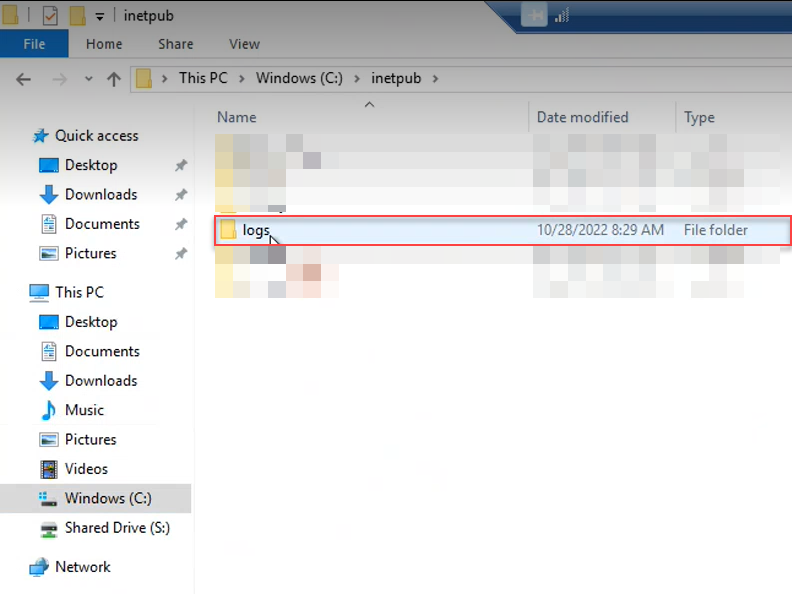
Task: Click the pin icon beside Quick access Pictures
Action: pos(180,254)
